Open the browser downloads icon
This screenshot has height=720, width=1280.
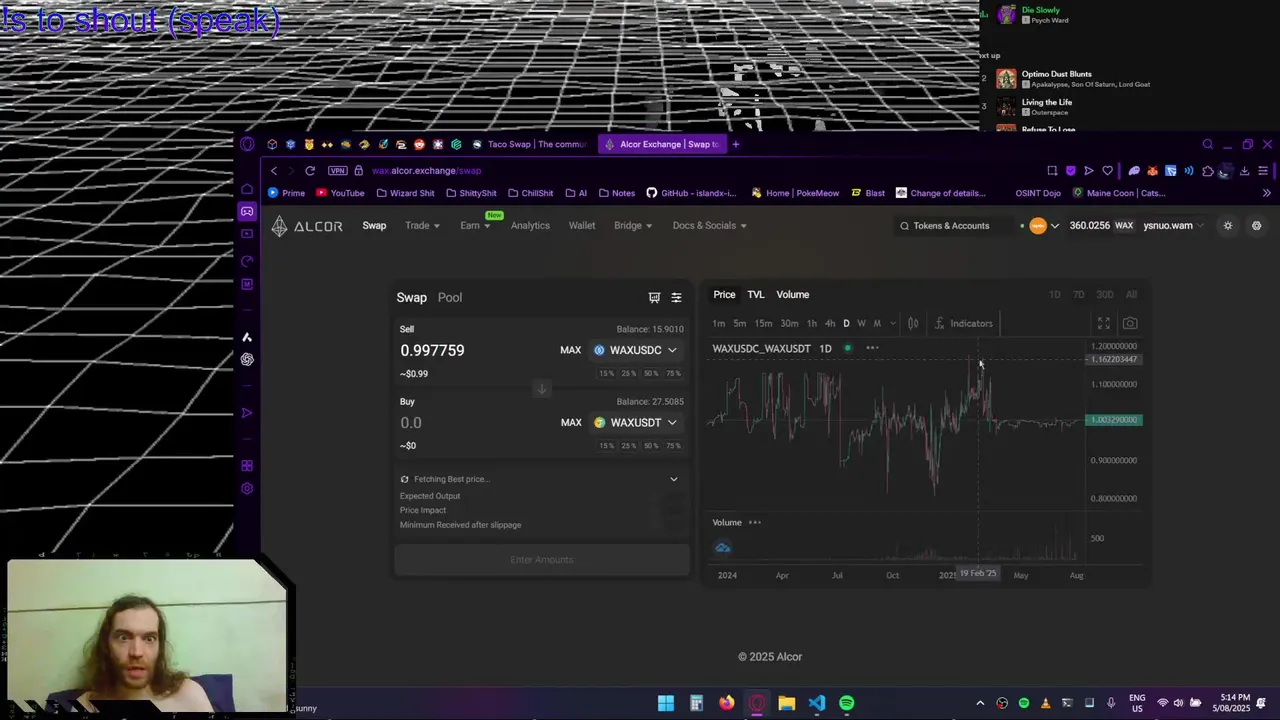[x=1244, y=170]
